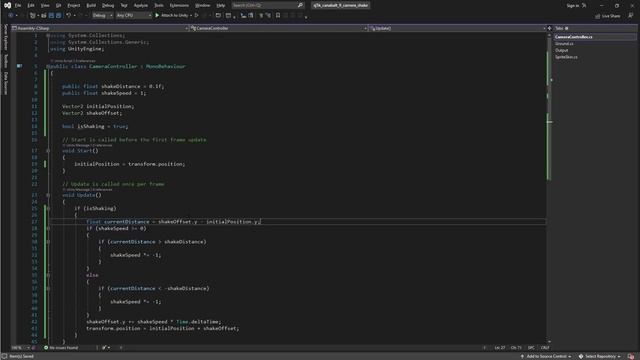The width and height of the screenshot is (640, 360).
Task: Open the Data Sources side tab
Action: 5,83
